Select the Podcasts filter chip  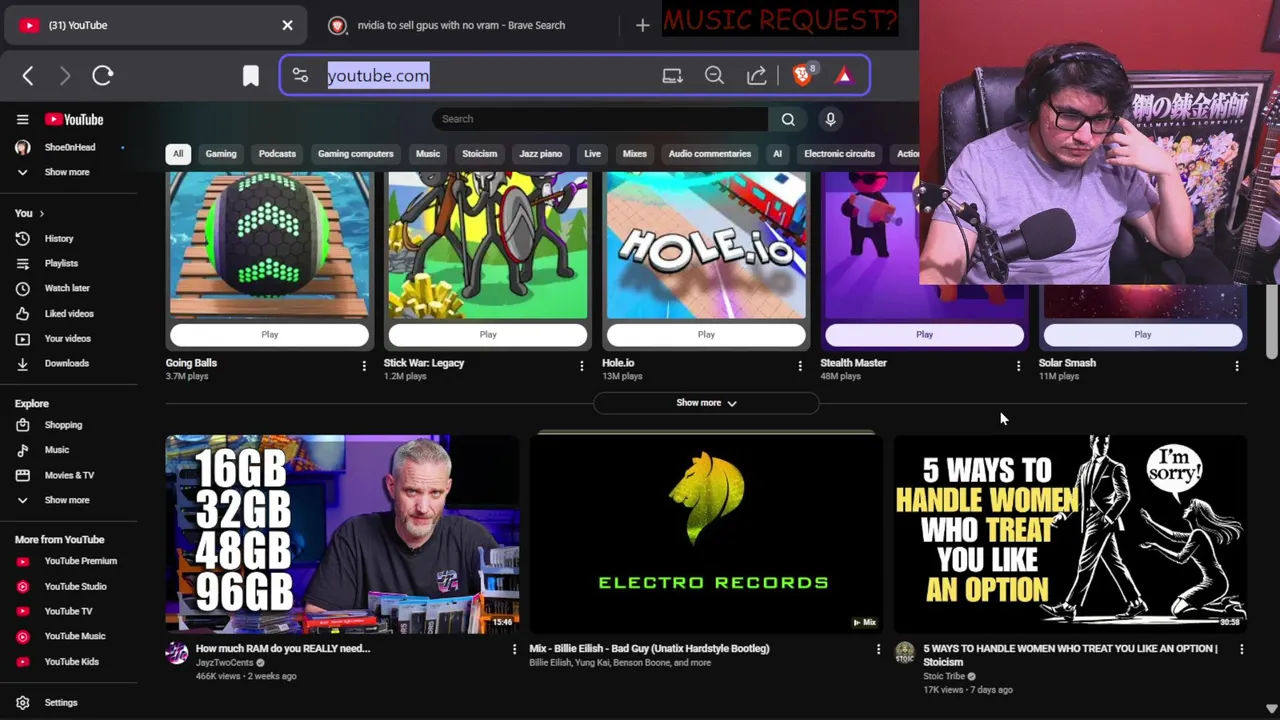point(277,154)
